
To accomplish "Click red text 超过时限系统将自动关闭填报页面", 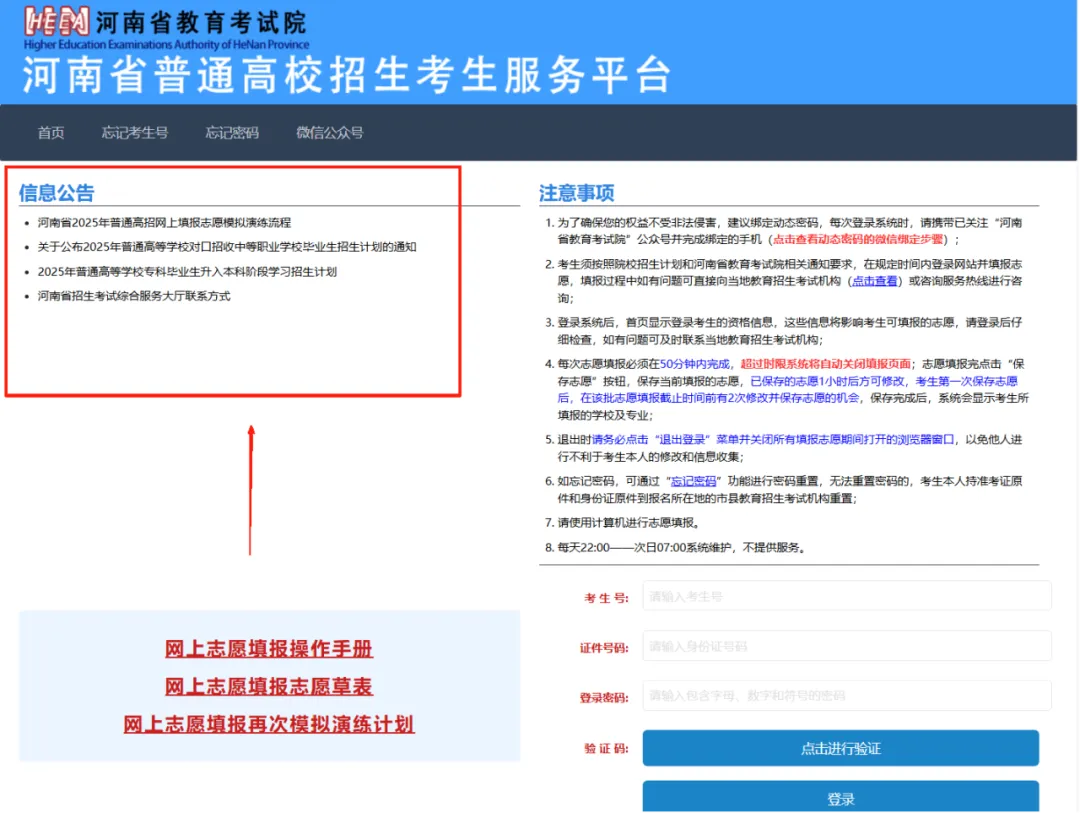I will pos(825,364).
